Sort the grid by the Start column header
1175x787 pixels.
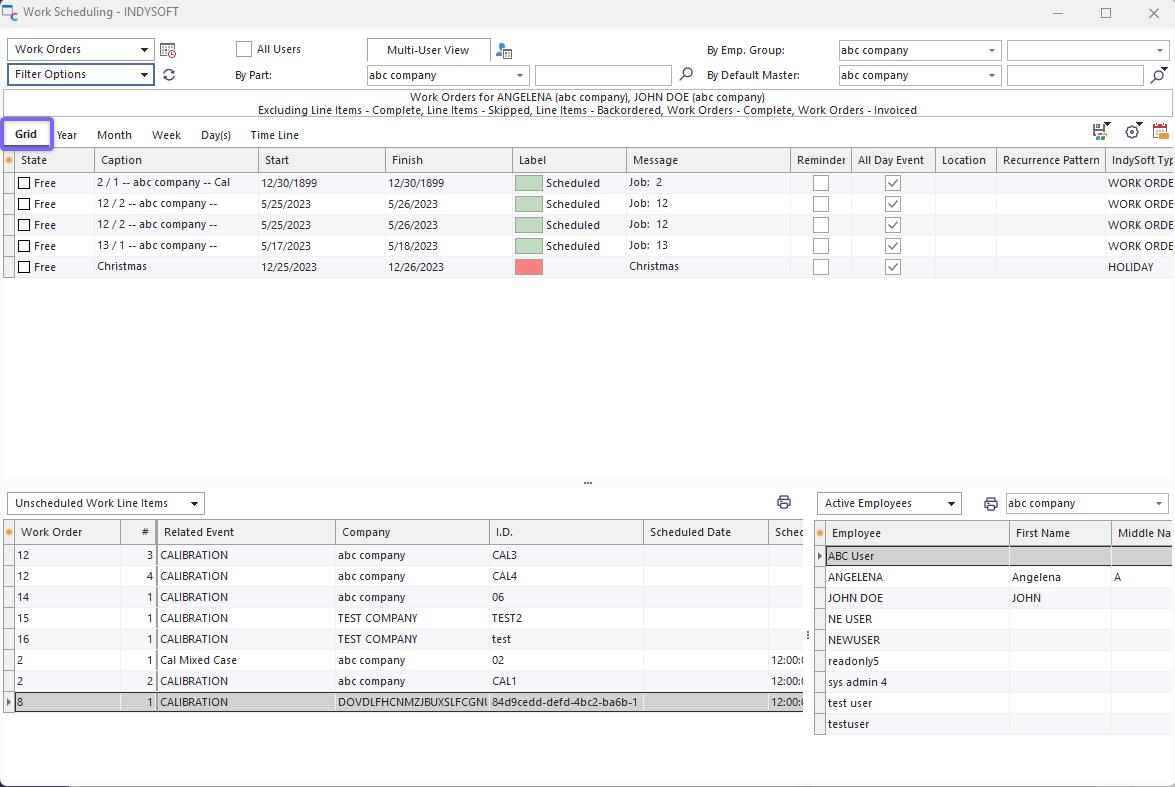pos(321,160)
